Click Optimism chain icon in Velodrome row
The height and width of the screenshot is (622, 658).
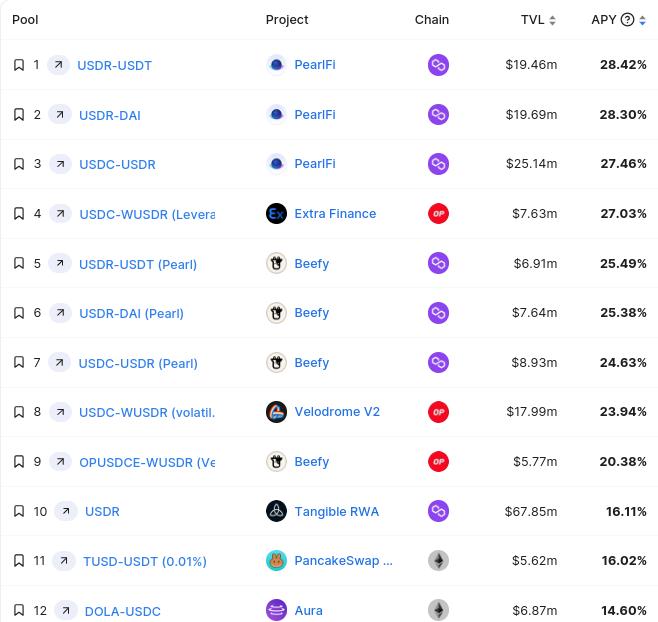[438, 412]
